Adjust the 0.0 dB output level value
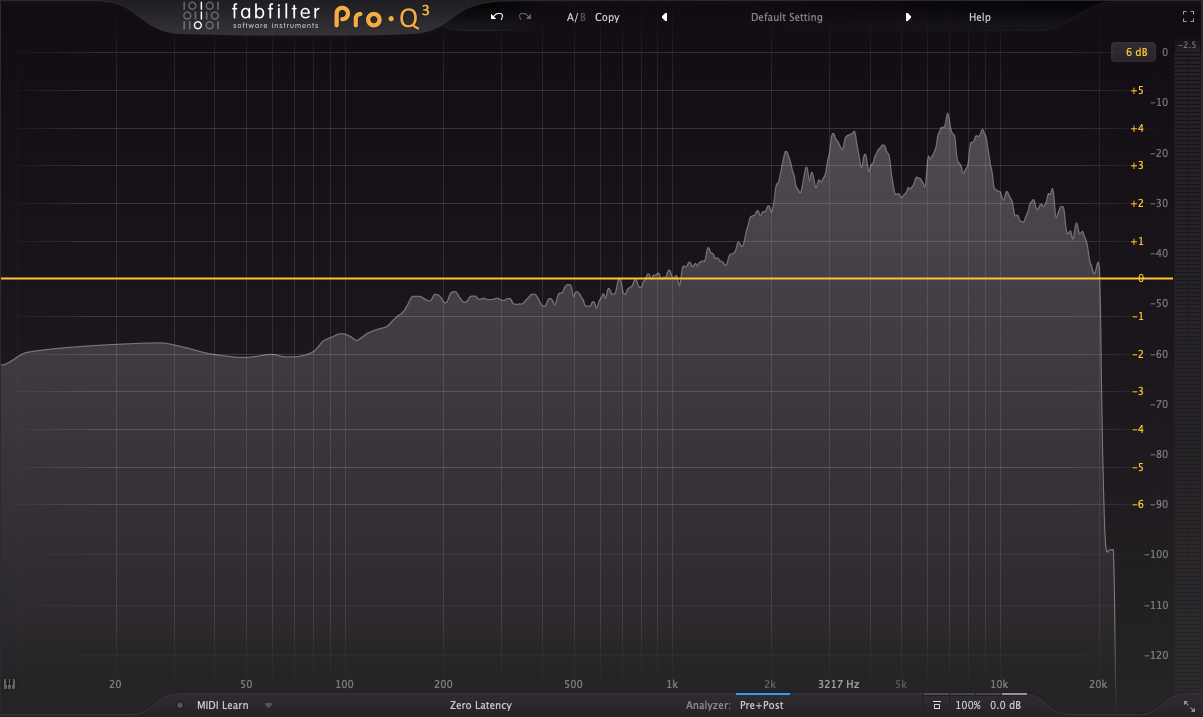 [1005, 705]
